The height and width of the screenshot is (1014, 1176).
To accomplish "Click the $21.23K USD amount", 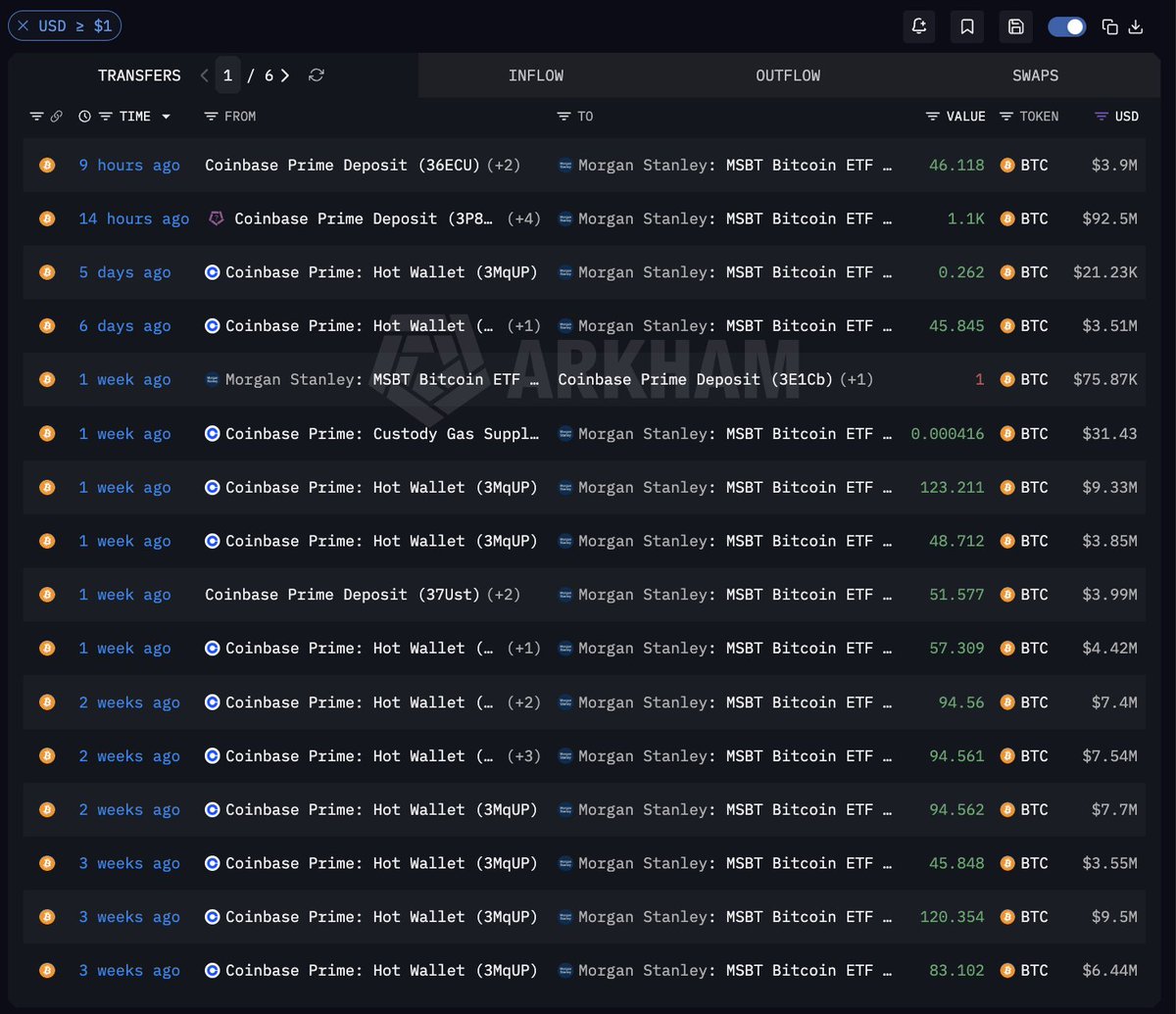I will pos(1105,272).
